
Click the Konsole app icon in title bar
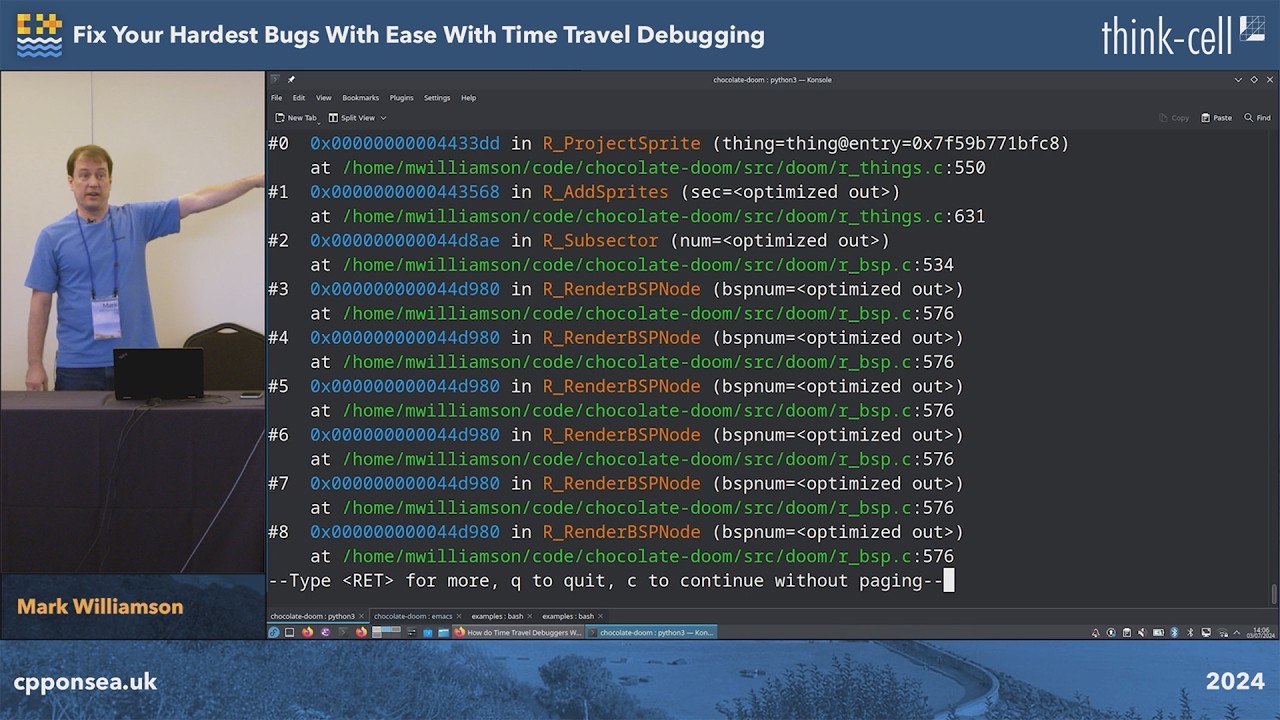pos(275,80)
